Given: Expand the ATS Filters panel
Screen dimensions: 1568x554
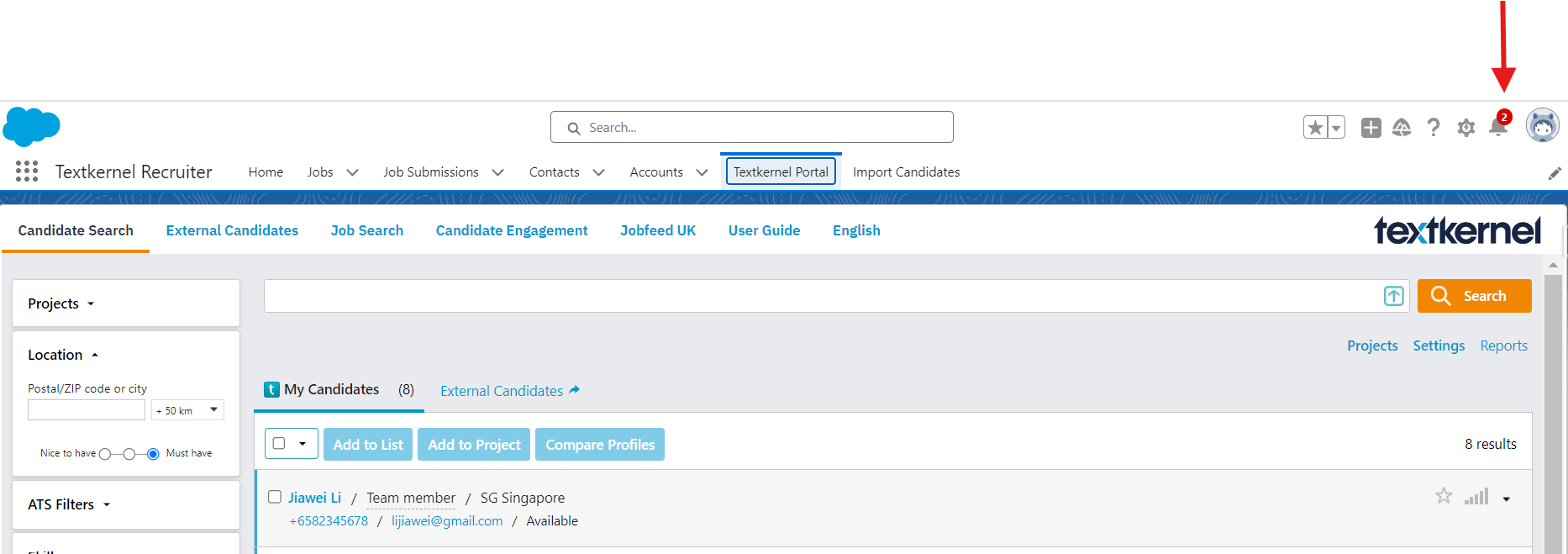Looking at the screenshot, I should (126, 504).
